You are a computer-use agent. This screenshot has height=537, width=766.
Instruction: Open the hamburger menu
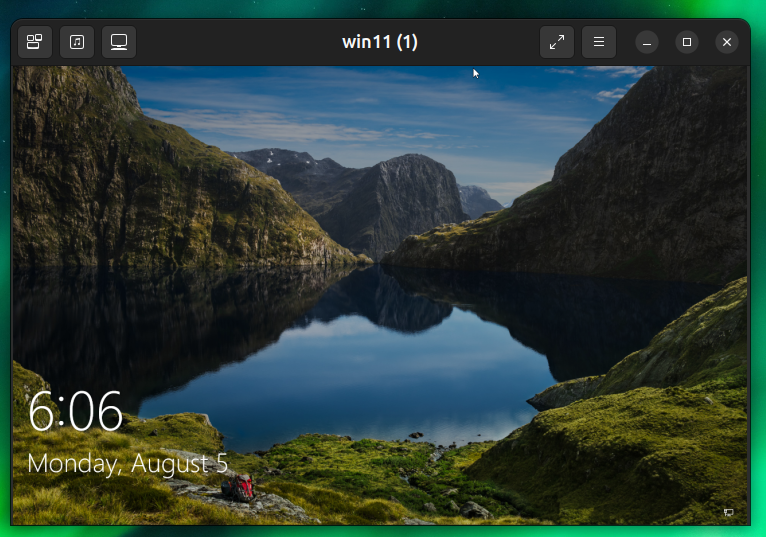(x=599, y=42)
